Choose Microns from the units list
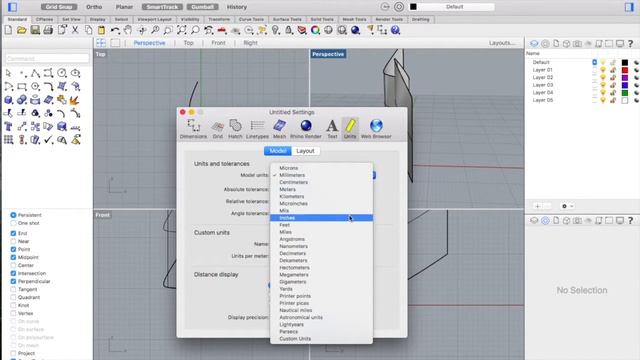640x360 pixels. 321,168
